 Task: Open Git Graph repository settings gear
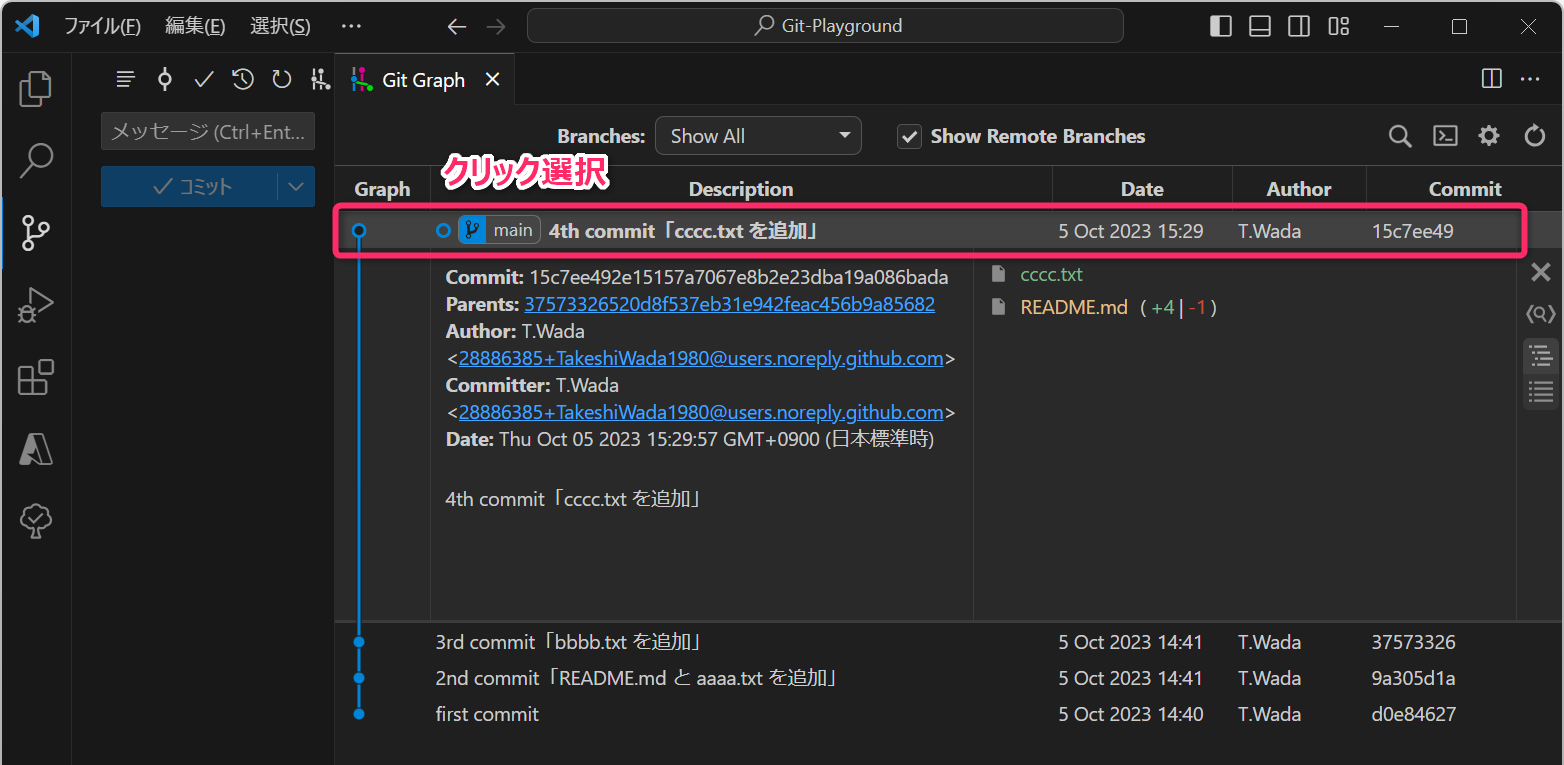coord(1489,136)
